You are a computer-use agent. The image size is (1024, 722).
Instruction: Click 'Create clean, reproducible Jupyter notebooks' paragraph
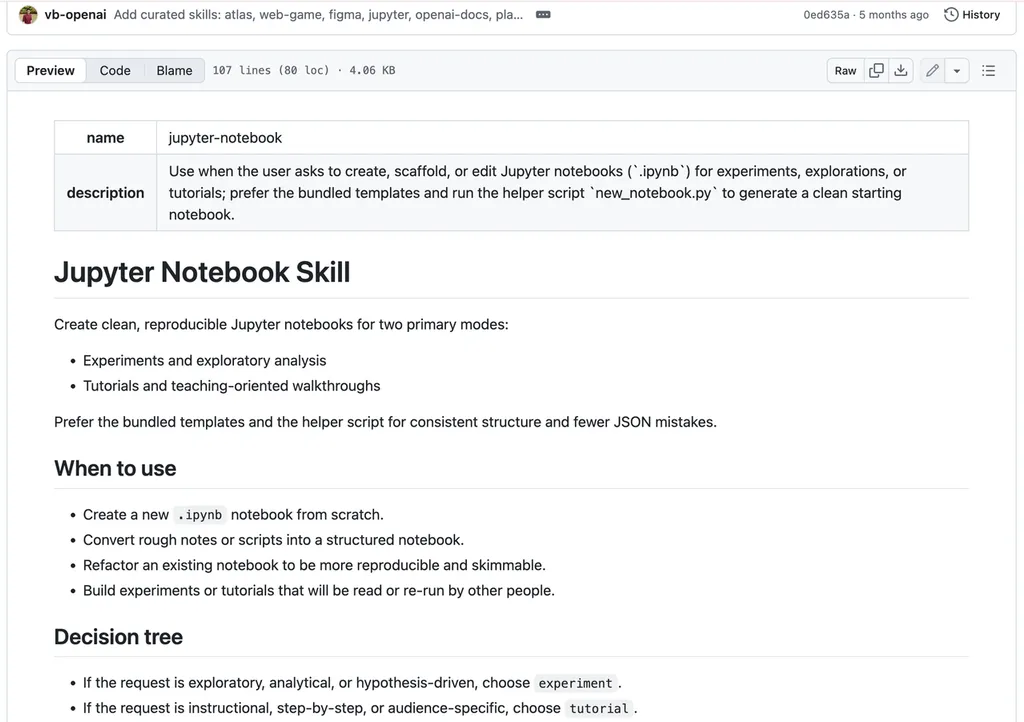281,324
